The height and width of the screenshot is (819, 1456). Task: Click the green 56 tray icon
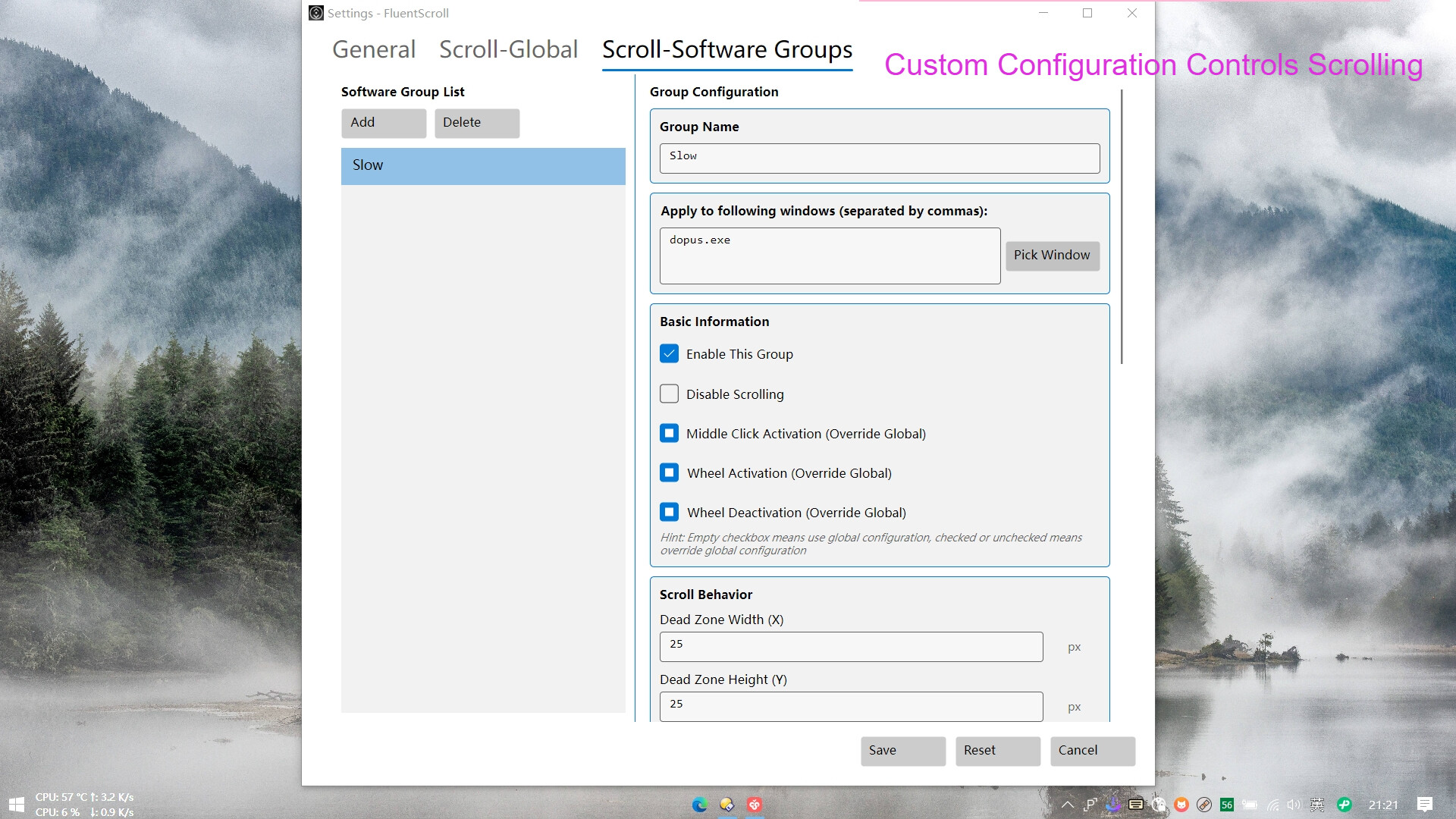(1227, 805)
